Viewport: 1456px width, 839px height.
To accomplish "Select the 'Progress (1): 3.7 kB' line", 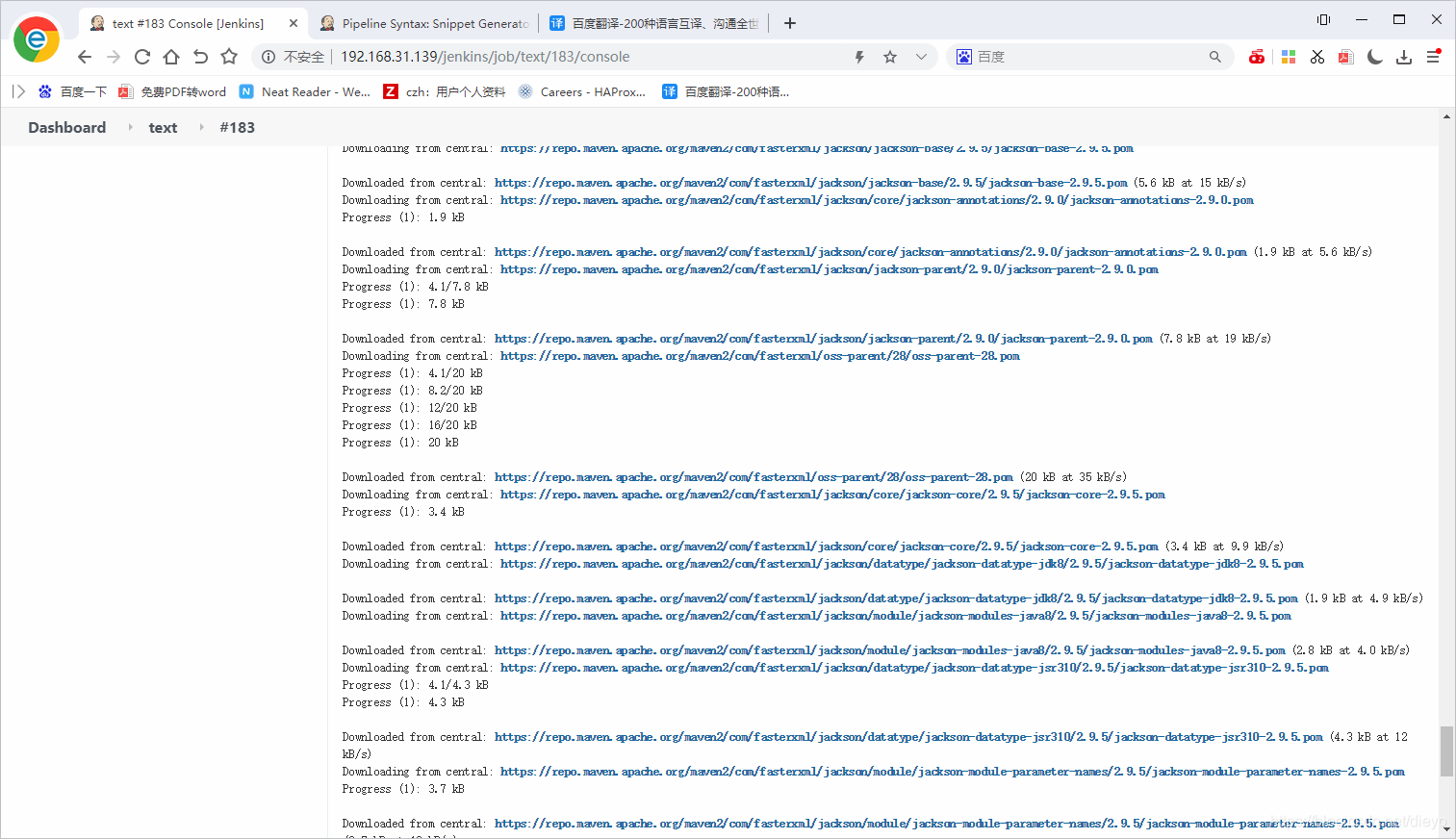I will pos(403,789).
